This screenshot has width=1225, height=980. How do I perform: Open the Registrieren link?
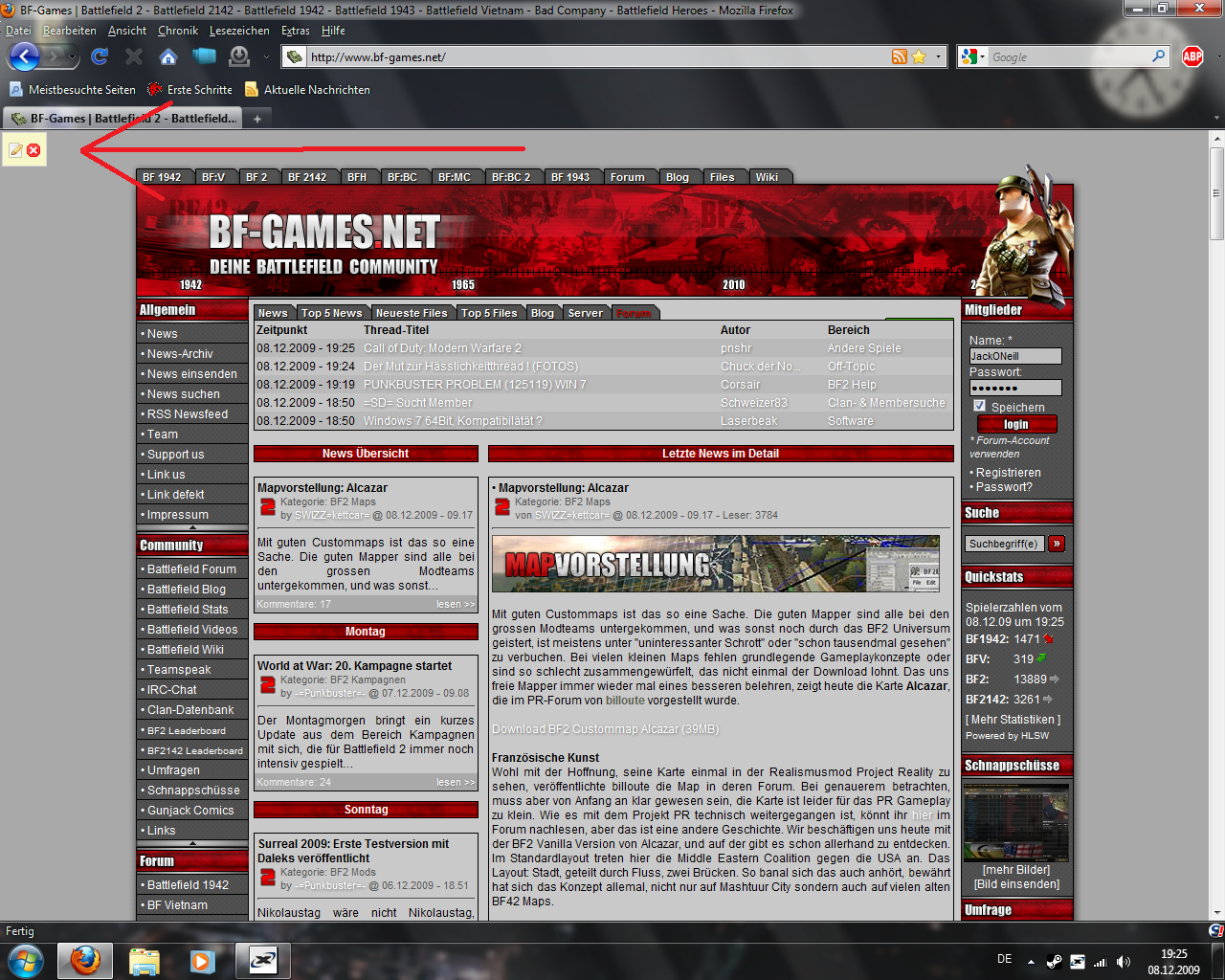pyautogui.click(x=1009, y=473)
